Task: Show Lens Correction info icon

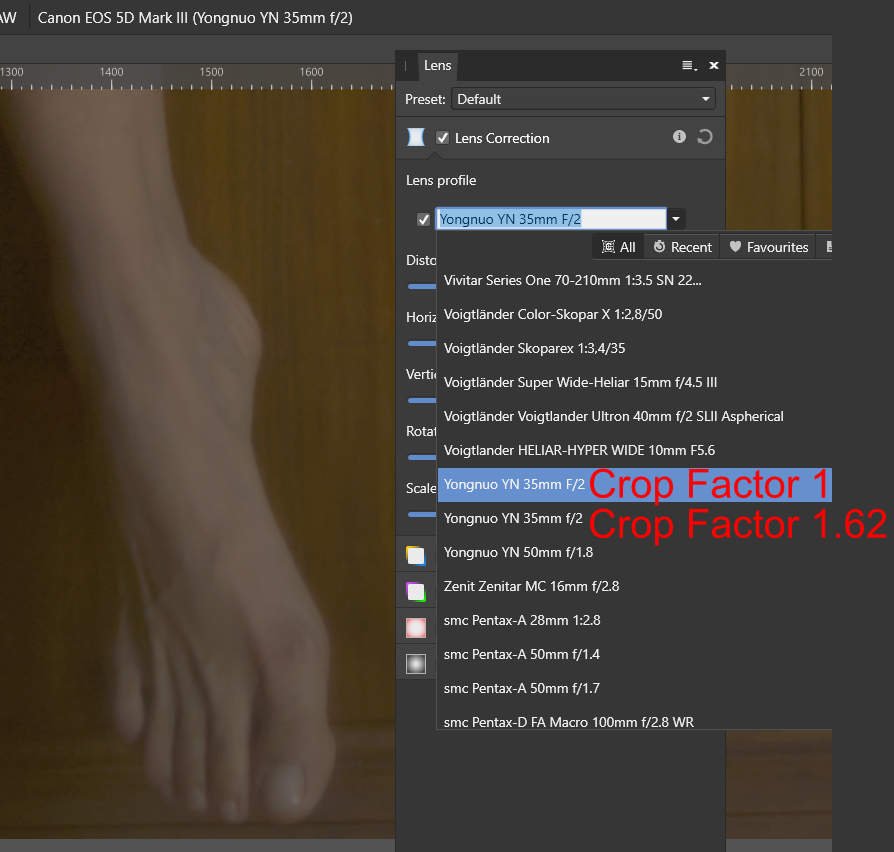Action: coord(678,137)
